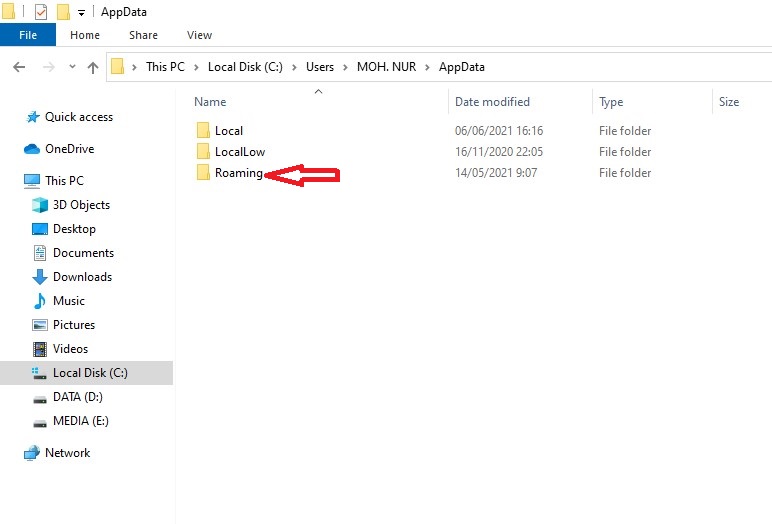Open MEDIA (E:) drive in sidebar

coord(81,421)
